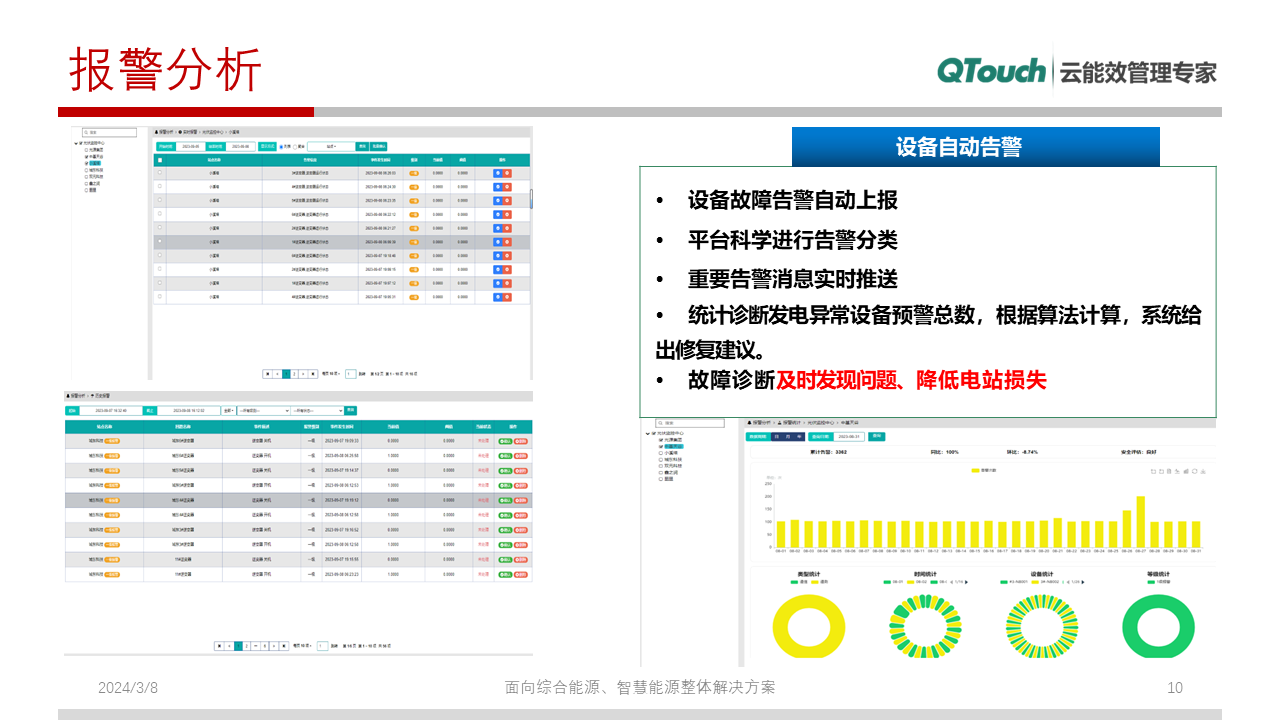Click the 查询 query button in the history alarm panel

[x=351, y=411]
